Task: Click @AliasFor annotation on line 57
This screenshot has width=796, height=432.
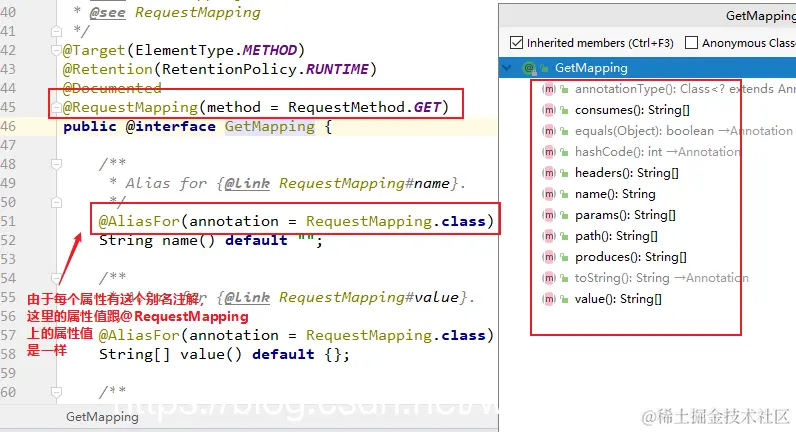Action: pyautogui.click(x=139, y=336)
